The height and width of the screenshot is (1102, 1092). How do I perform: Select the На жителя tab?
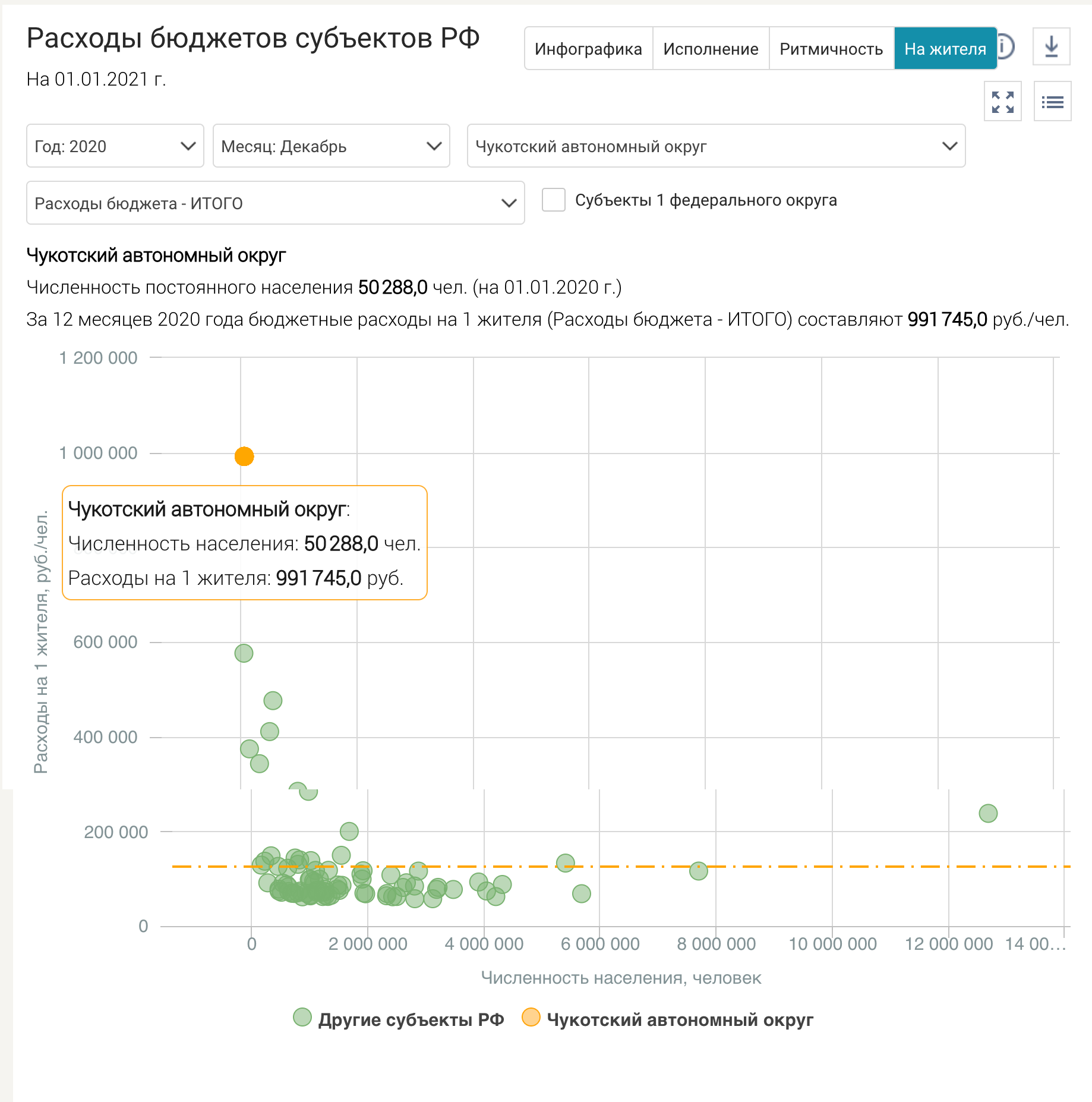[x=945, y=49]
